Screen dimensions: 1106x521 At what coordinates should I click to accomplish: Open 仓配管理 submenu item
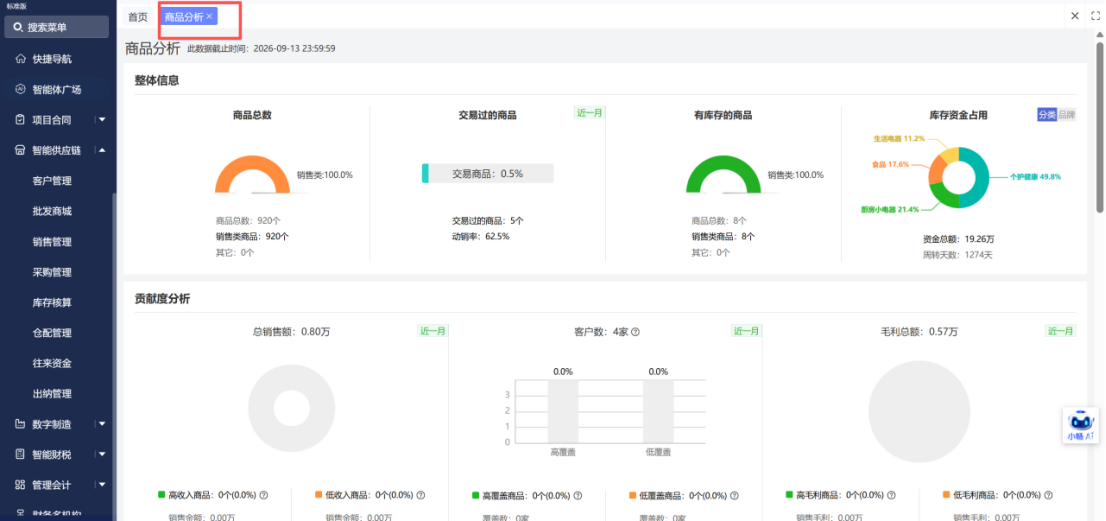point(52,333)
